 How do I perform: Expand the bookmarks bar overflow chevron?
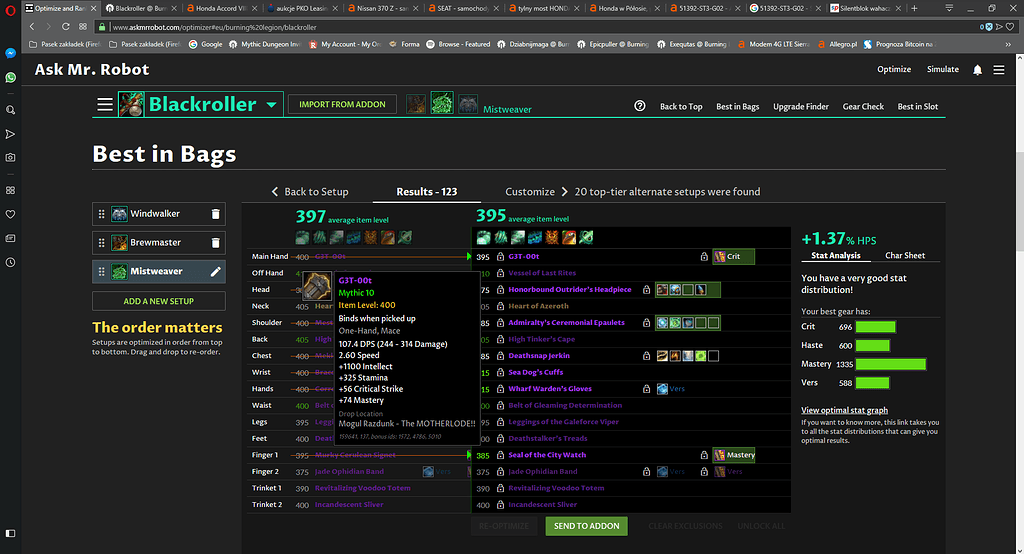[x=1008, y=44]
